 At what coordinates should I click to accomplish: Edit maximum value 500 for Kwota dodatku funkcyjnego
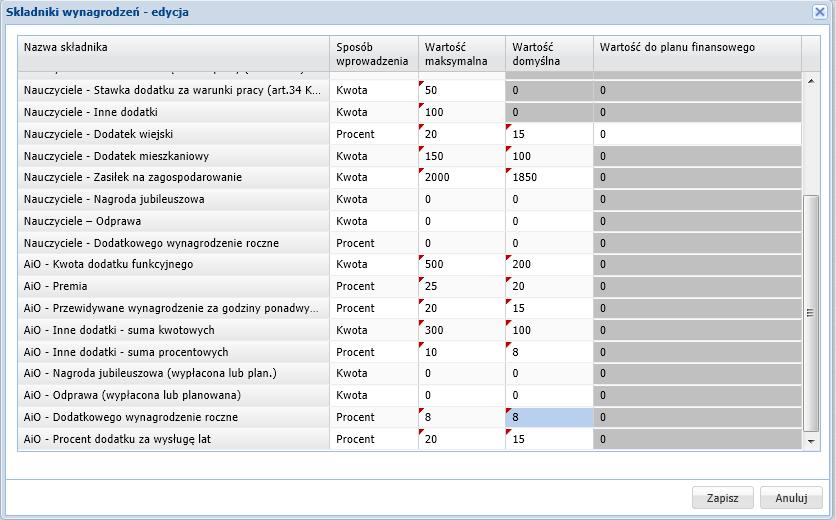[462, 264]
